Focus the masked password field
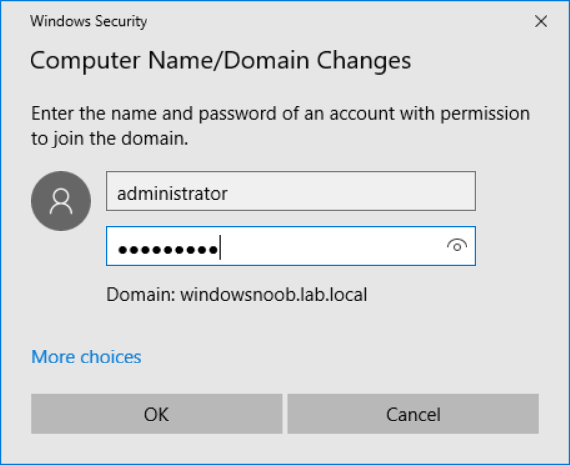The height and width of the screenshot is (465, 570). tap(291, 246)
